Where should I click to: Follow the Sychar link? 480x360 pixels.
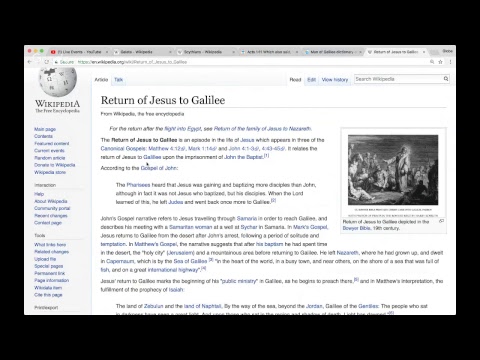point(249,227)
